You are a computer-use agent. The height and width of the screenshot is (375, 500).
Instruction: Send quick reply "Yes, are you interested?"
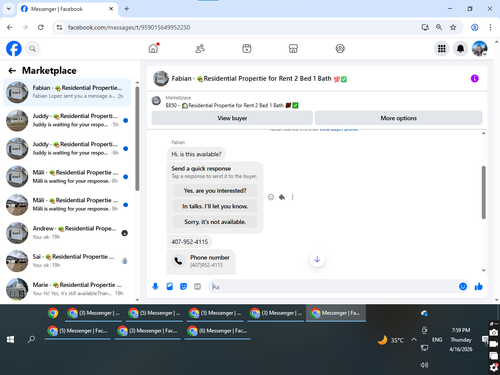coord(215,191)
